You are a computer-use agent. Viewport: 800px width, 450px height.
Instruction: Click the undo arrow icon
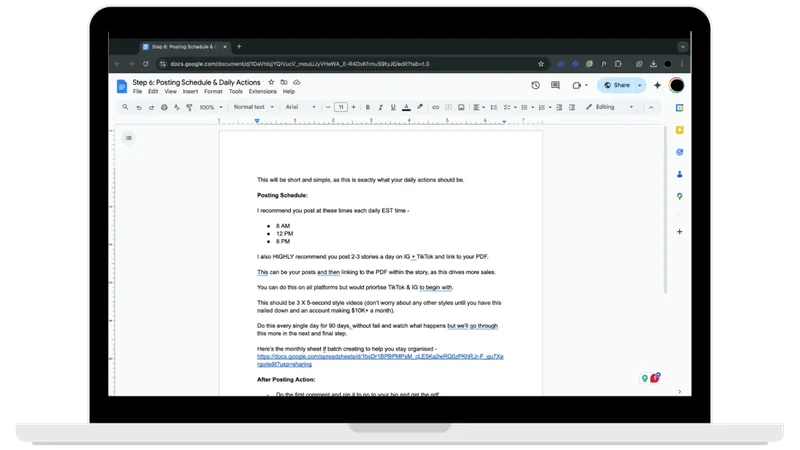tap(139, 107)
